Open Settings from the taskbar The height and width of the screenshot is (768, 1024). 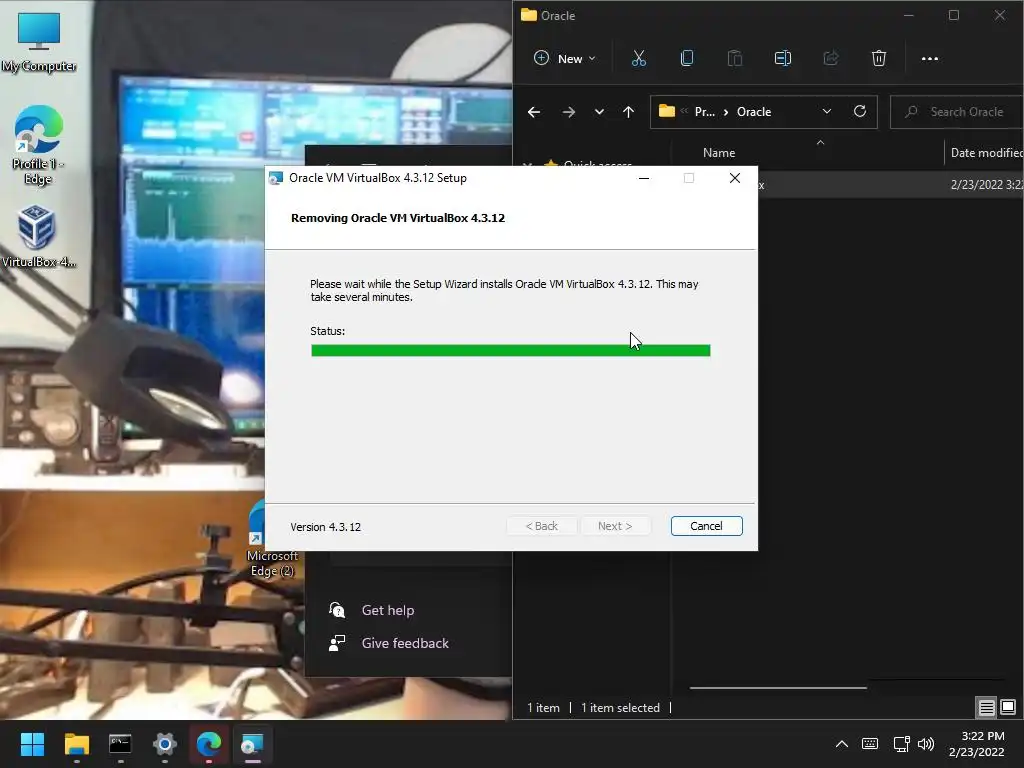(165, 744)
